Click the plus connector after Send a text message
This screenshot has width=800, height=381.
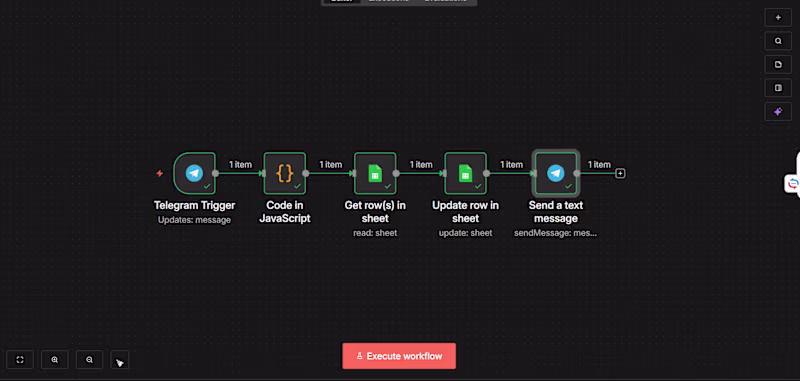620,173
